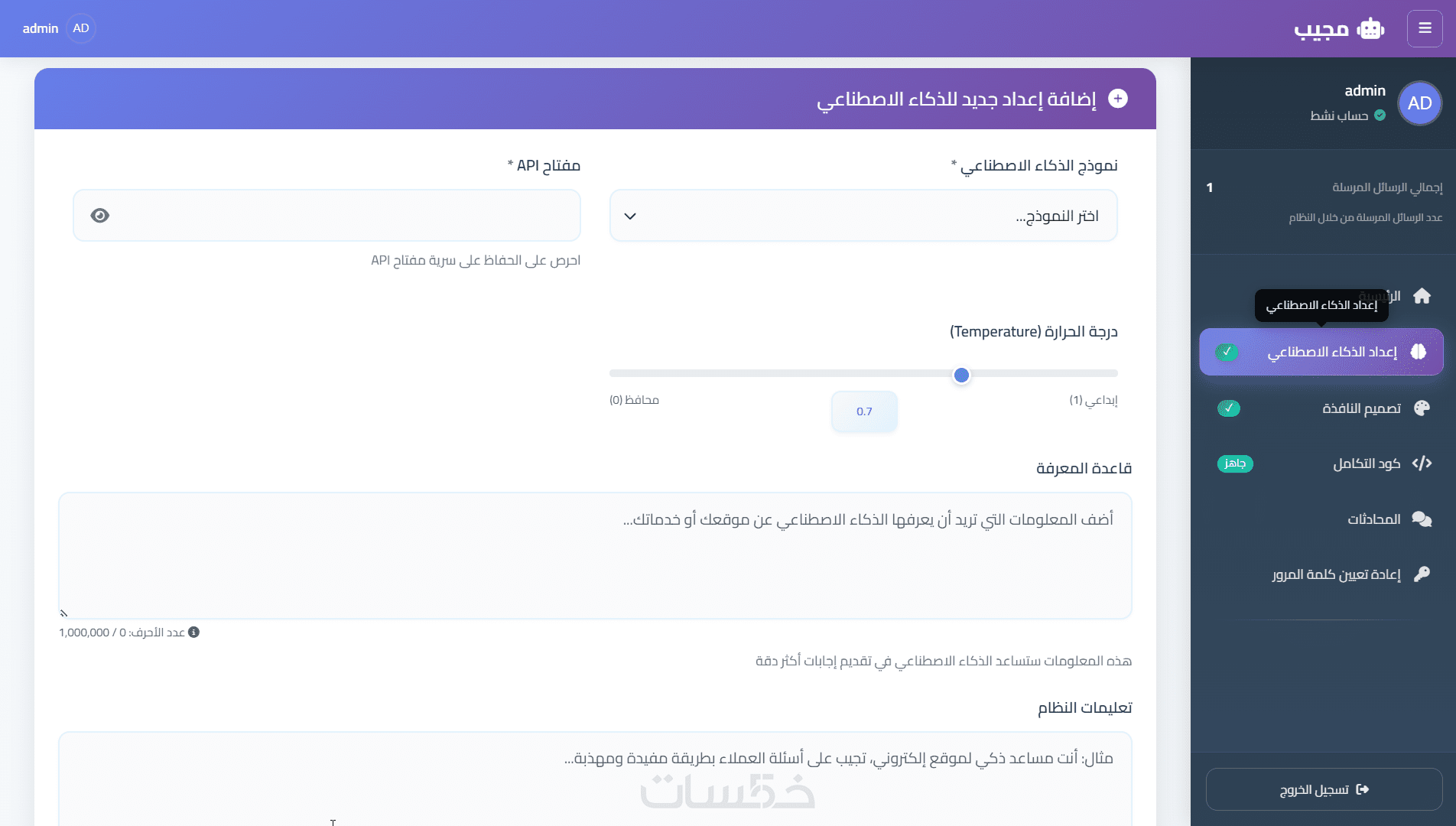Go to إعادة تعيين كلمة المرور page

click(x=1336, y=574)
